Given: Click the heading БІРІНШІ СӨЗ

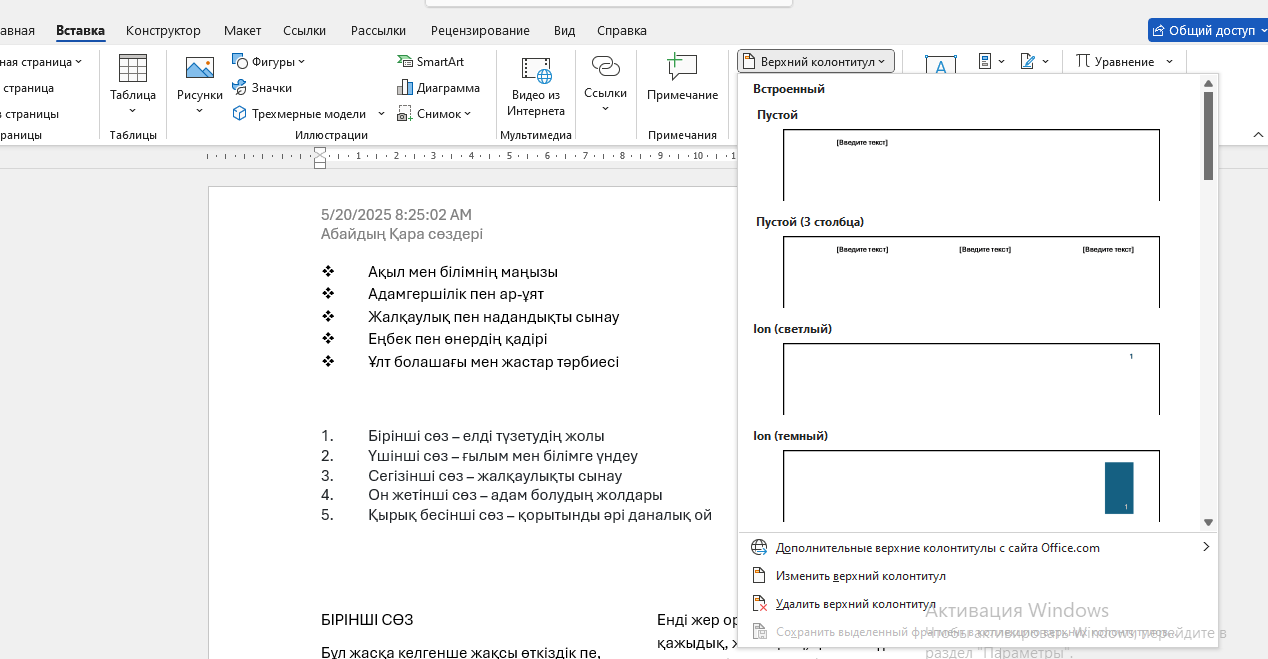Looking at the screenshot, I should 367,620.
